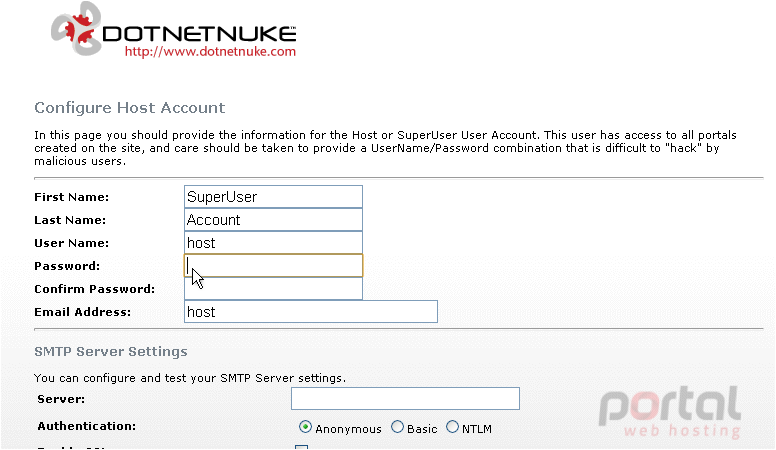Select the Anonymous authentication radio button
This screenshot has width=776, height=450.
coord(305,427)
